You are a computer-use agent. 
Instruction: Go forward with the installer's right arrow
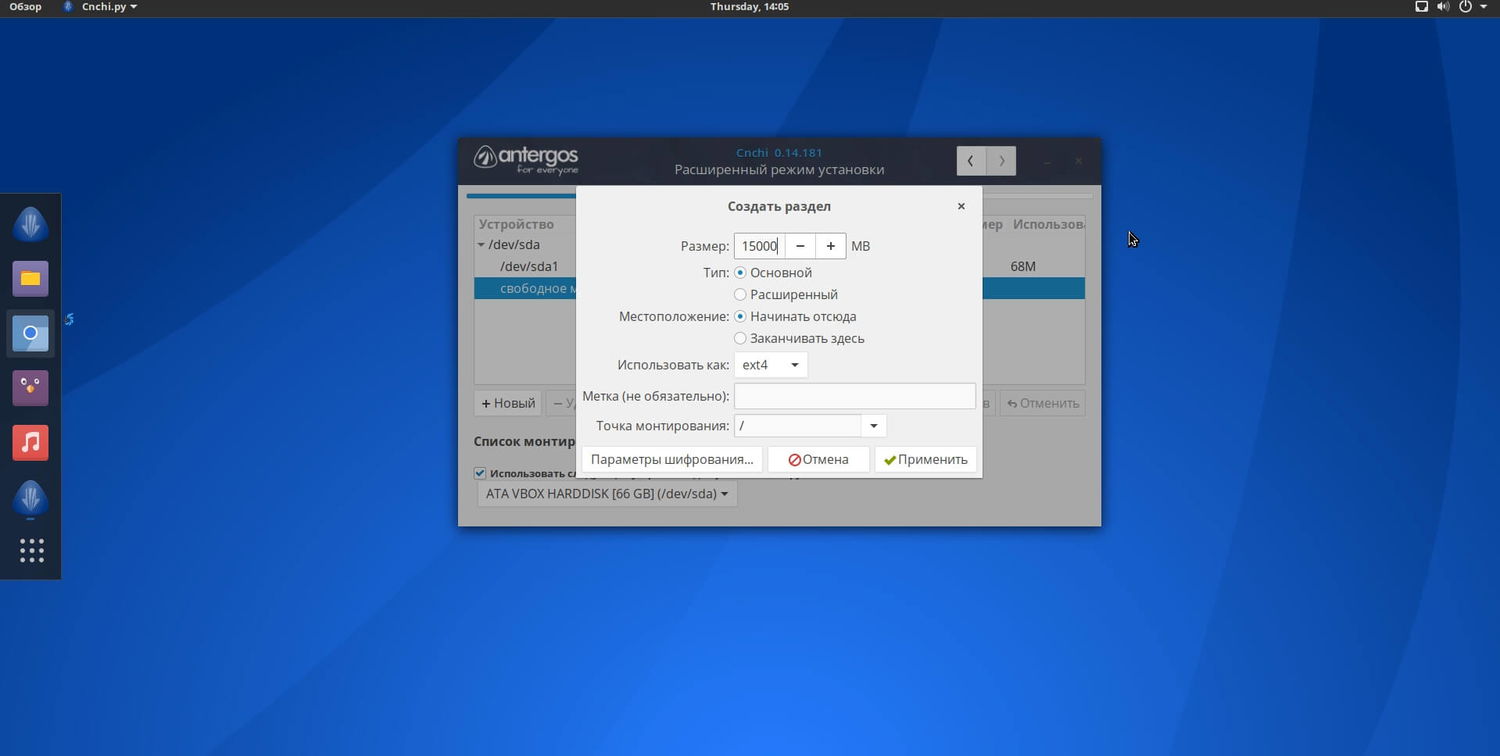click(x=1001, y=161)
